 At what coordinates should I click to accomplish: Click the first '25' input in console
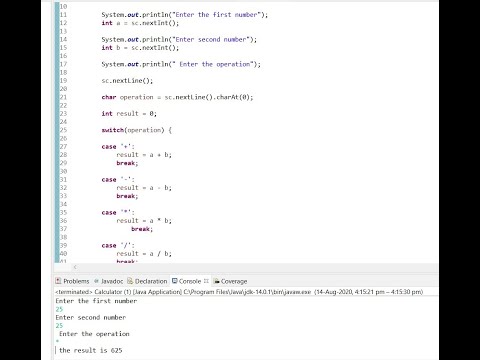coord(59,309)
